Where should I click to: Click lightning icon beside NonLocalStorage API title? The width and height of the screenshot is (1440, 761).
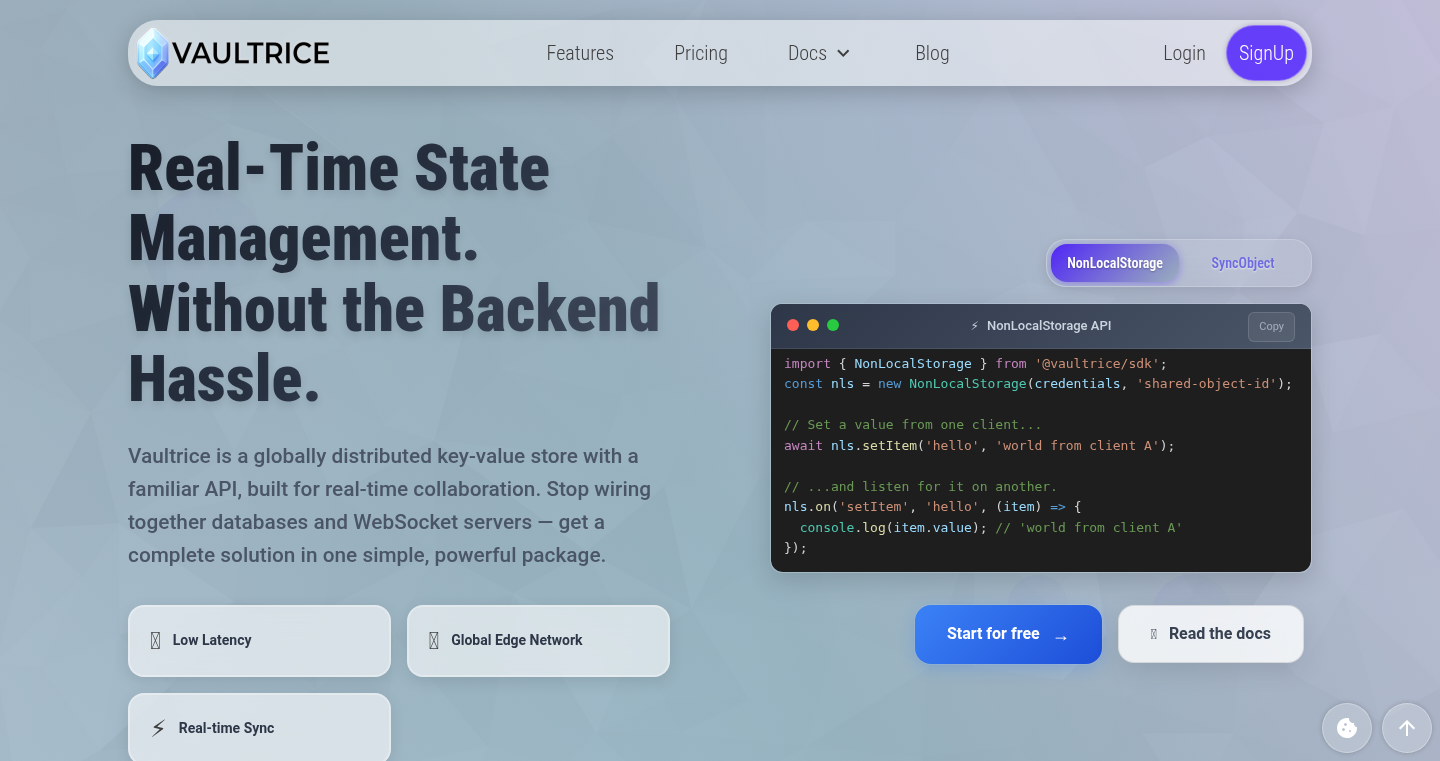975,326
